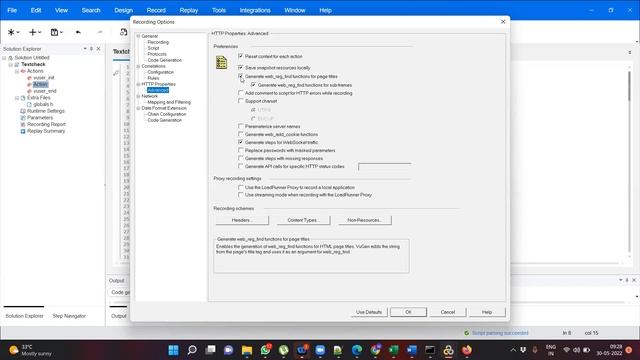
Task: Click the preferences document icon in the dialog
Action: (x=221, y=62)
